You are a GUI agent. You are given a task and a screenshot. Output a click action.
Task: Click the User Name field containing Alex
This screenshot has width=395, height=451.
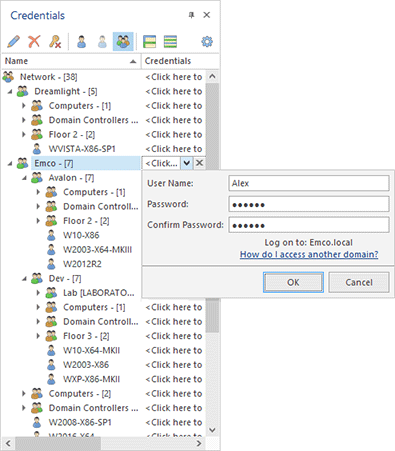coord(309,183)
